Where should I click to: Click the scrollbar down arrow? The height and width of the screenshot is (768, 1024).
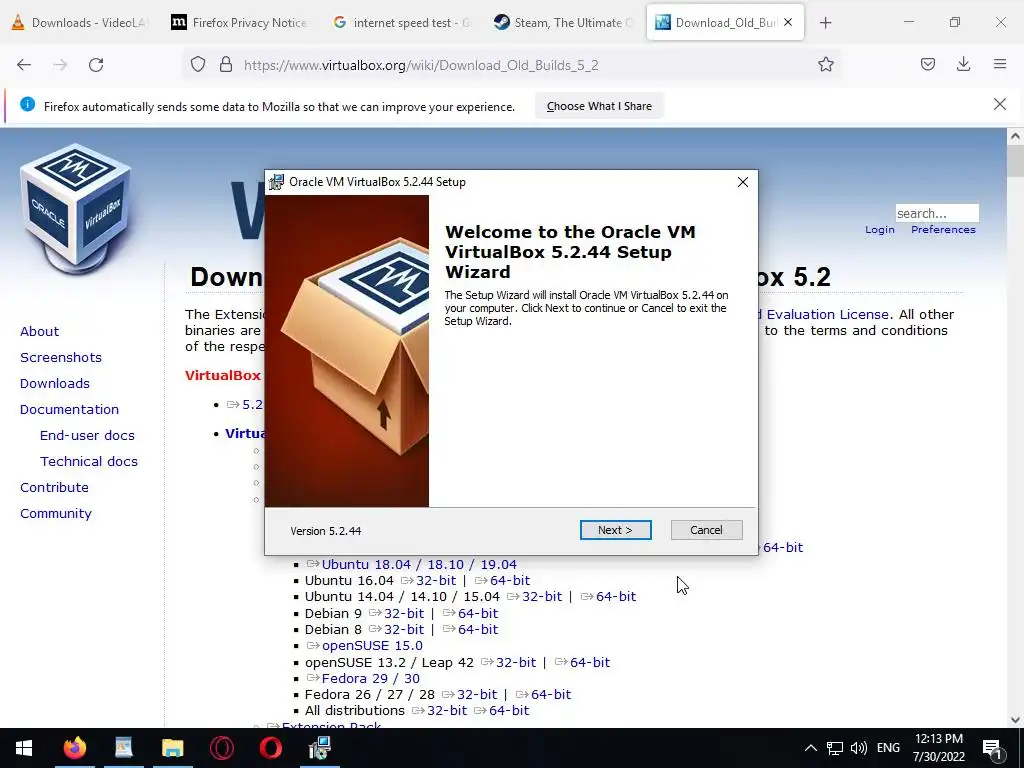tap(1015, 720)
